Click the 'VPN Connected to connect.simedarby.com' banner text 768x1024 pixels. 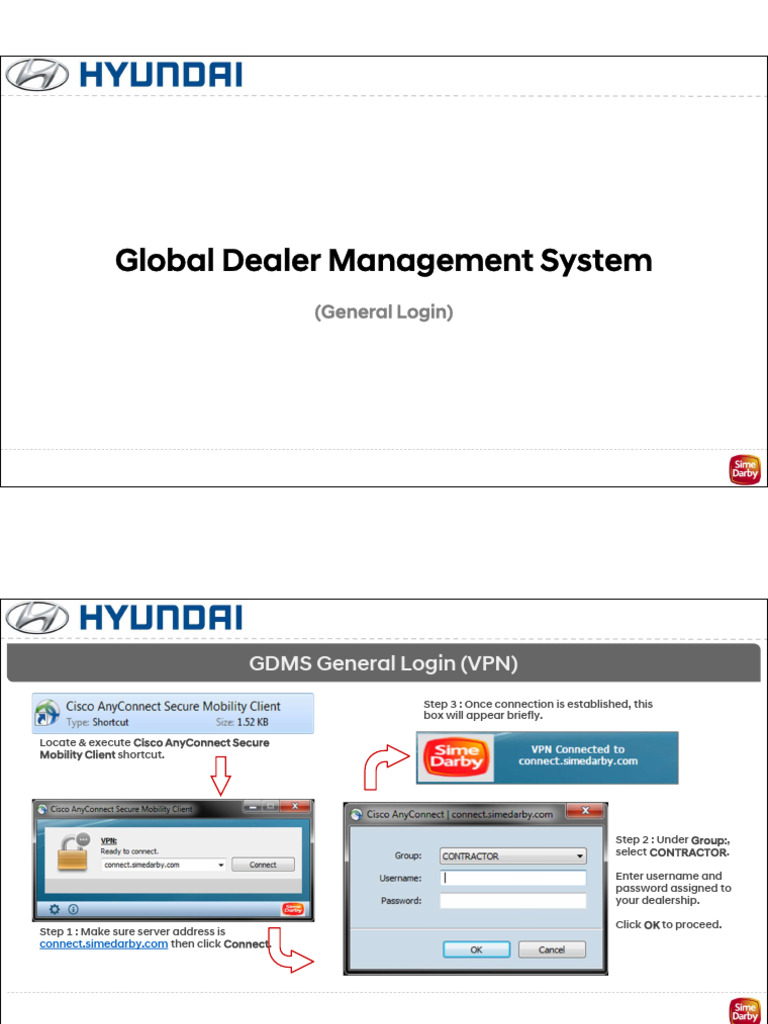[578, 755]
